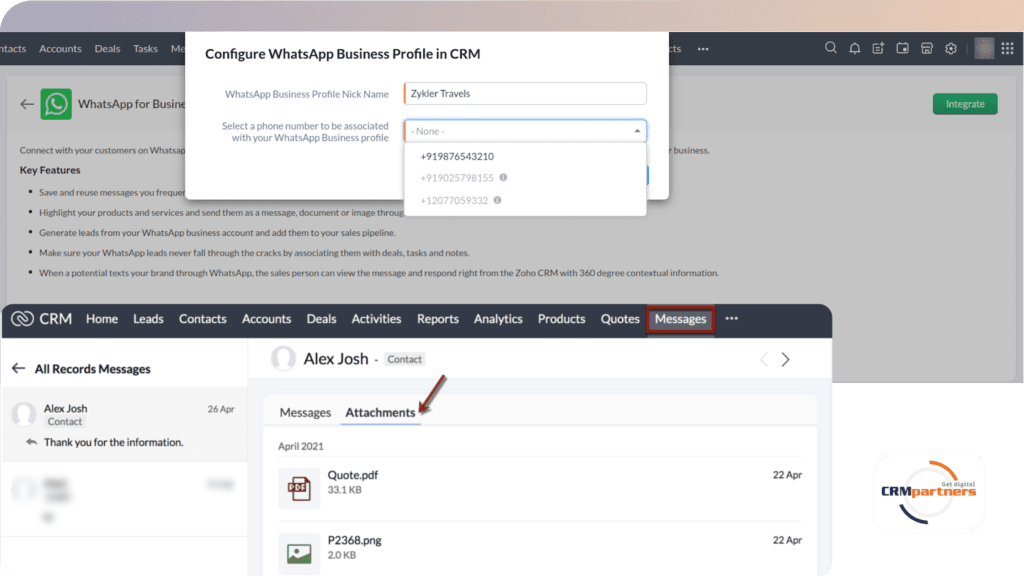
Task: Click Alex Josh avatar in record header
Action: [x=283, y=359]
